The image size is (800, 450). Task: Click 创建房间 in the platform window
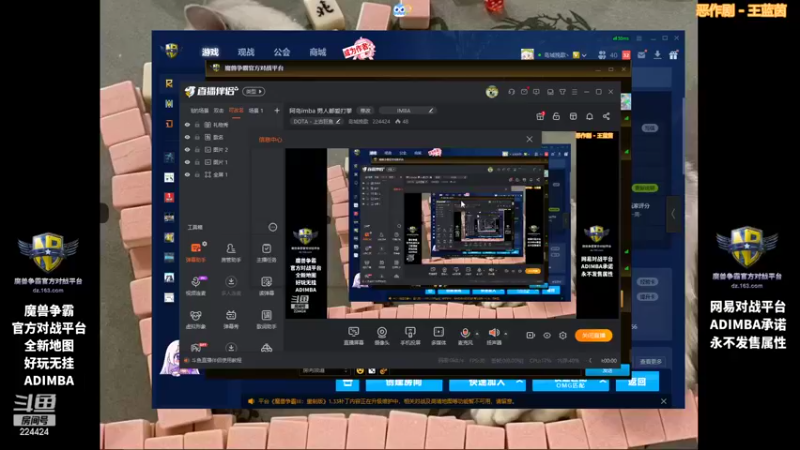tap(404, 382)
